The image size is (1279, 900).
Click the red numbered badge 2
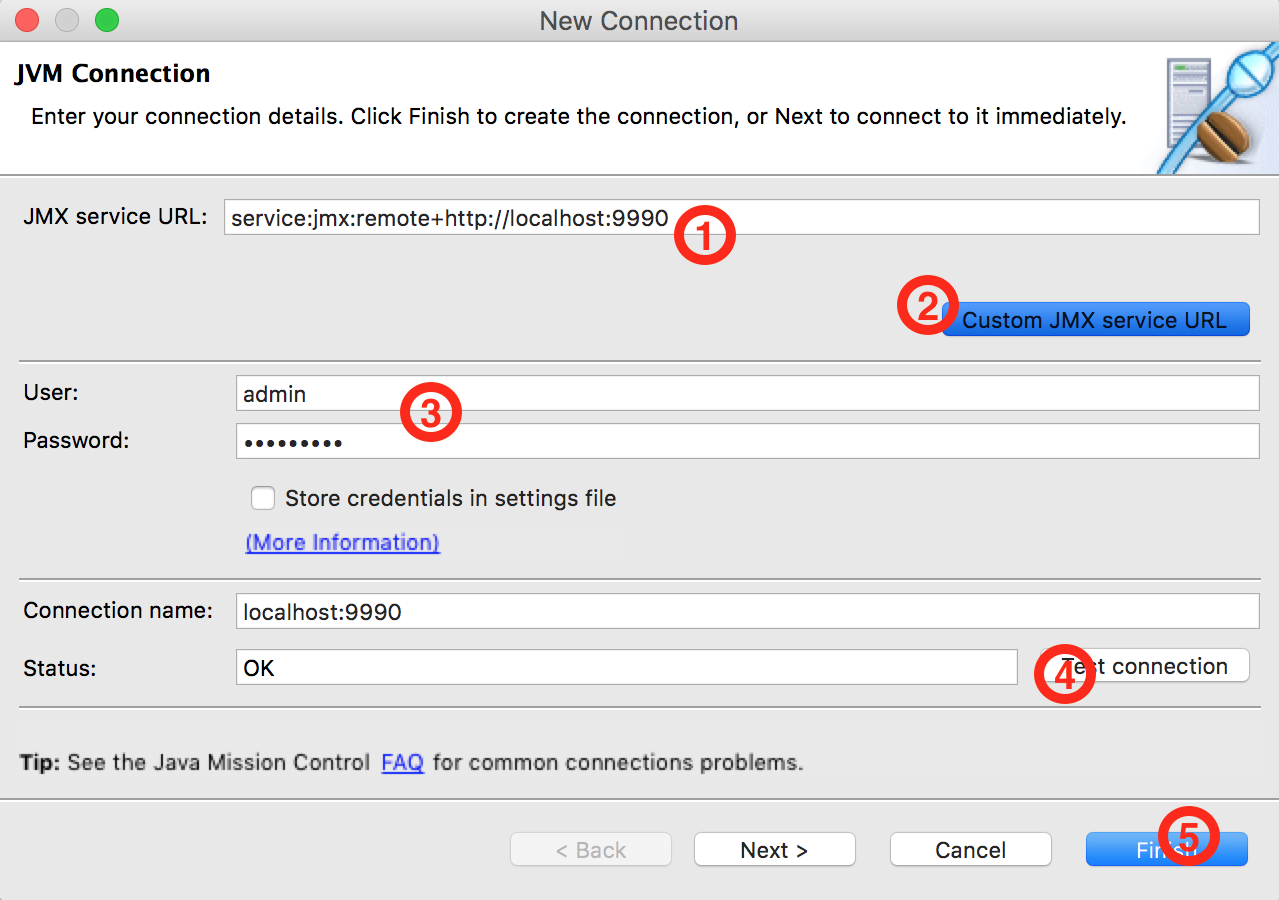point(926,305)
